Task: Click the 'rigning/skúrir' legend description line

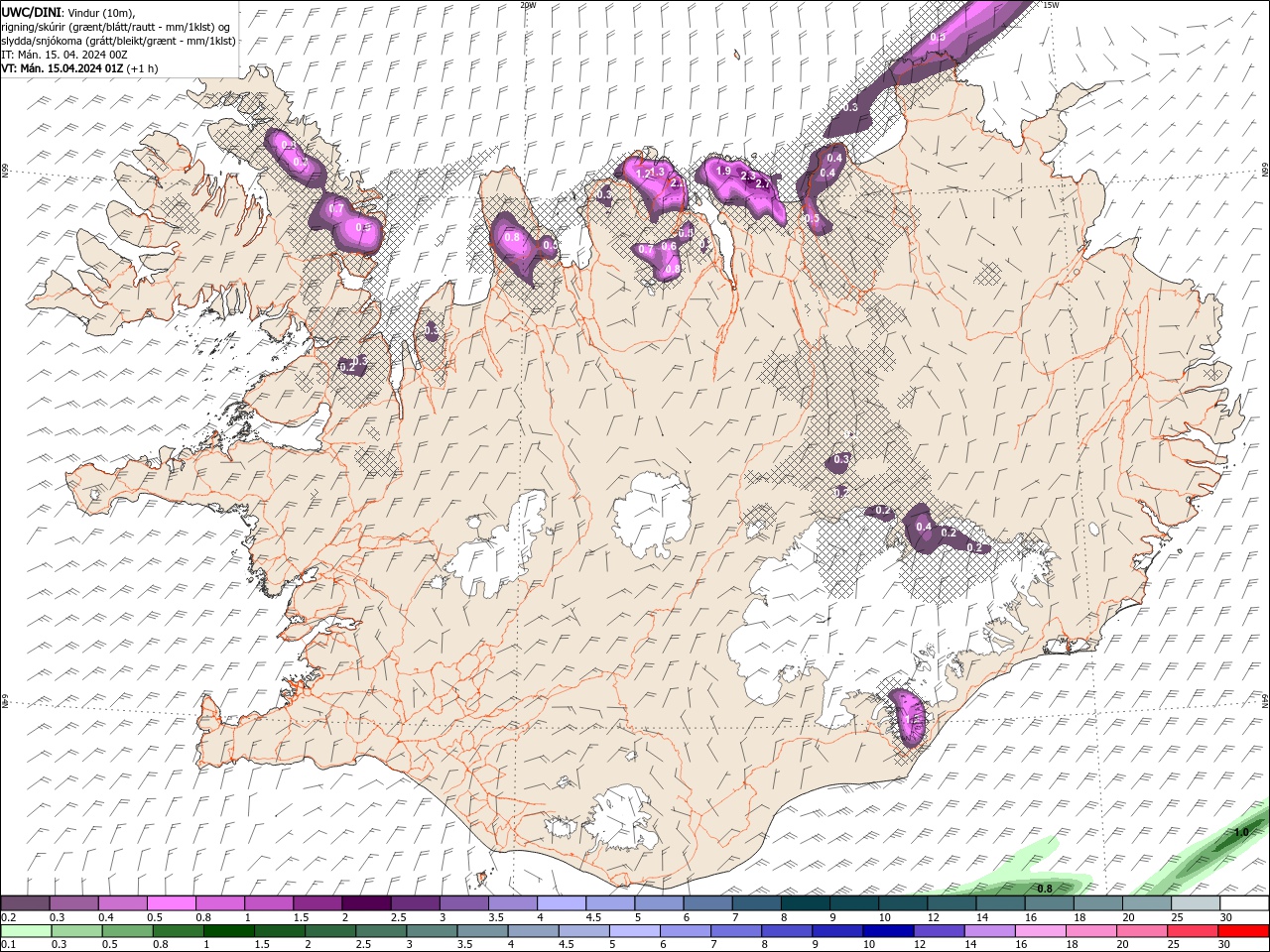Action: coord(114,26)
